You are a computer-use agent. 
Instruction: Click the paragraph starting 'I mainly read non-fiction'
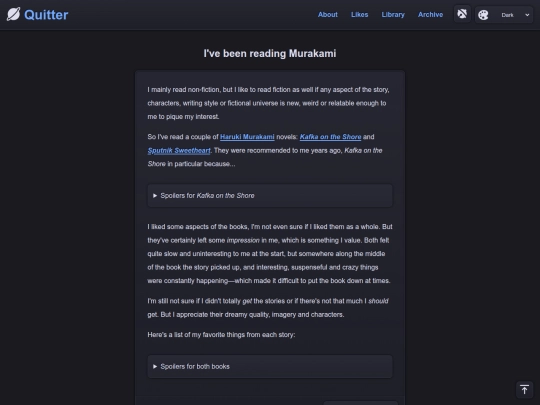(269, 103)
